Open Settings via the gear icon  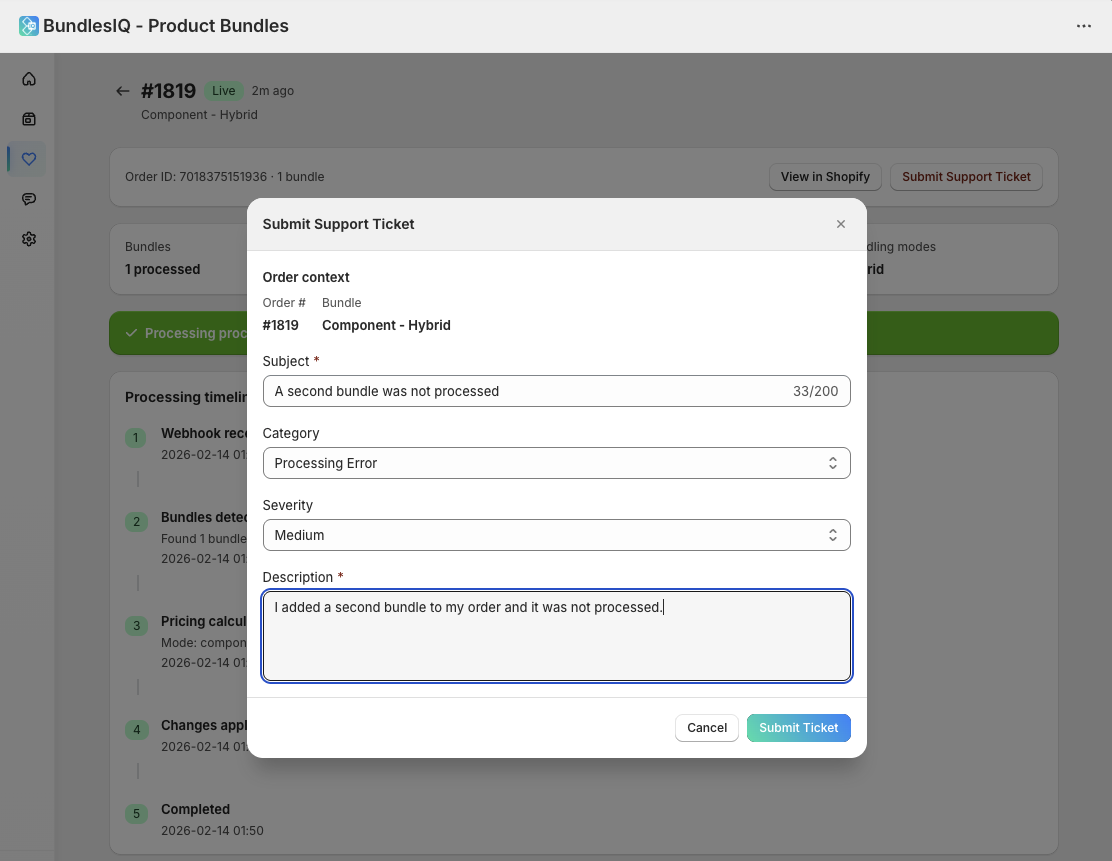pos(28,238)
